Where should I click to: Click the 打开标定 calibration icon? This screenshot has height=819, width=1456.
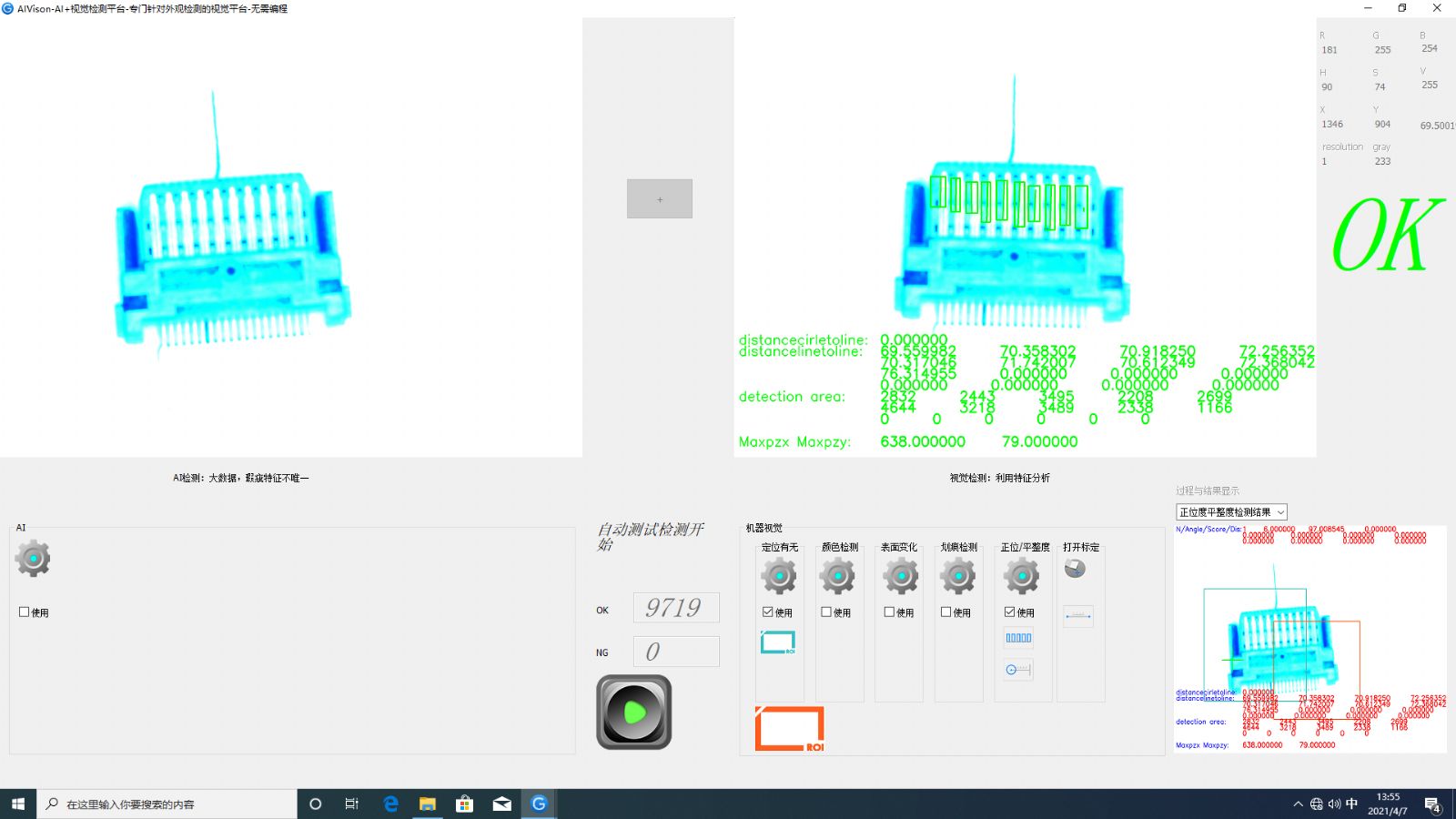(1075, 569)
